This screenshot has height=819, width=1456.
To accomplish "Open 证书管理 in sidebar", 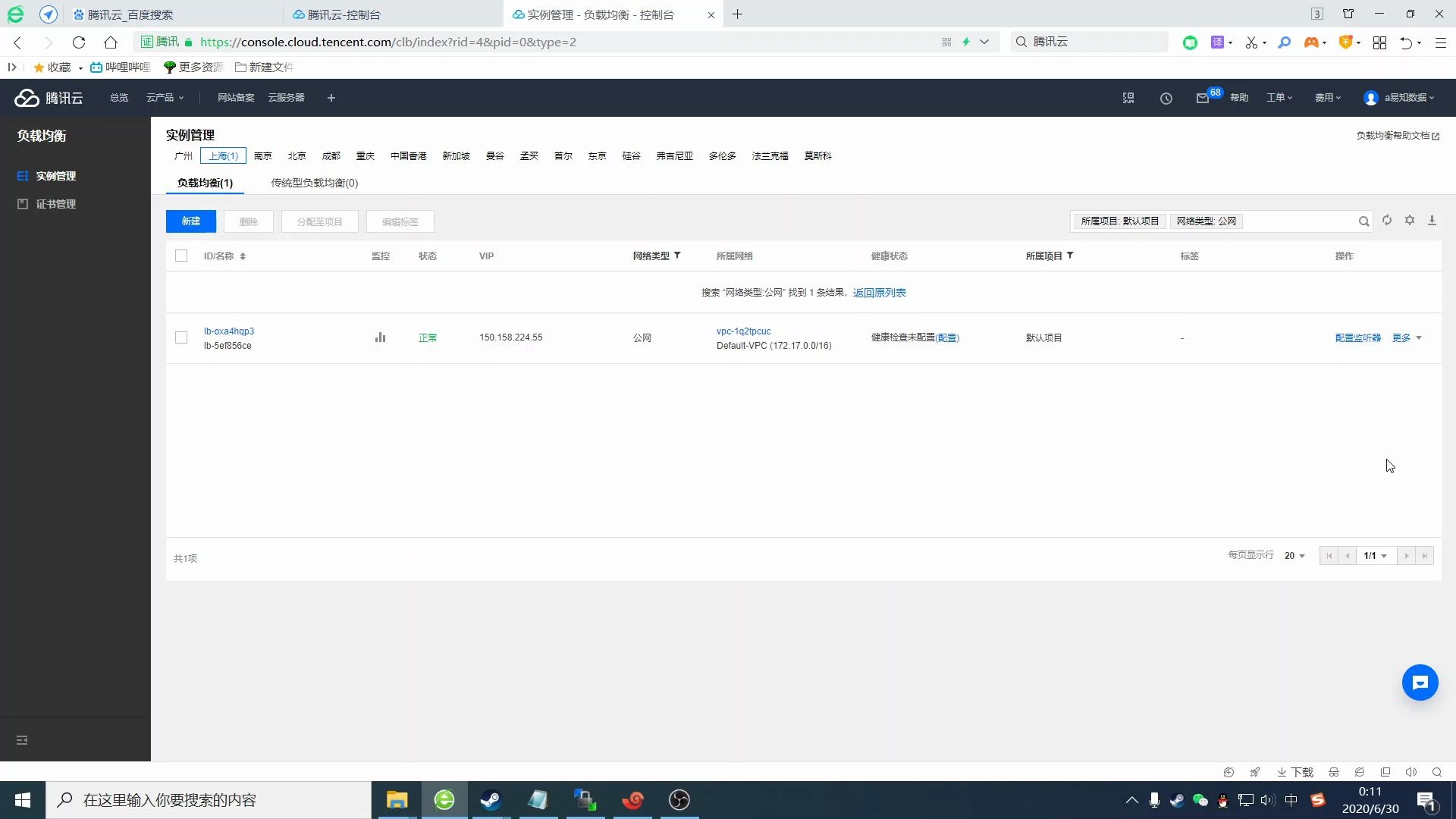I will coord(55,204).
